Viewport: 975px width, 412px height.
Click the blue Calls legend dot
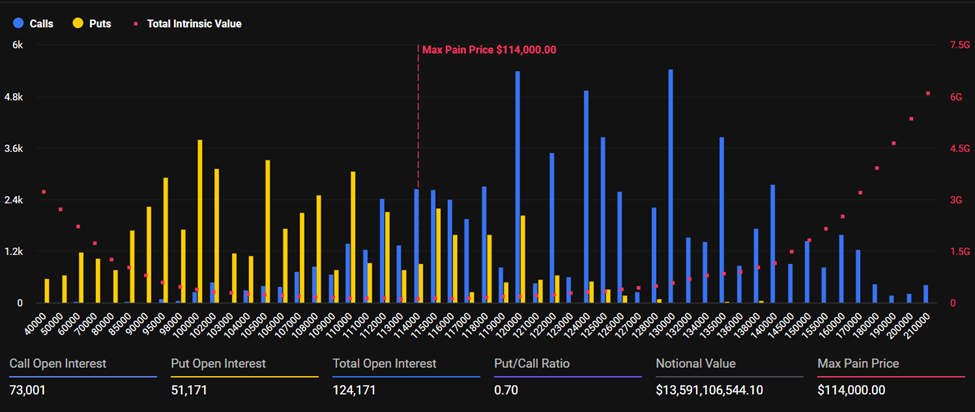tap(17, 23)
